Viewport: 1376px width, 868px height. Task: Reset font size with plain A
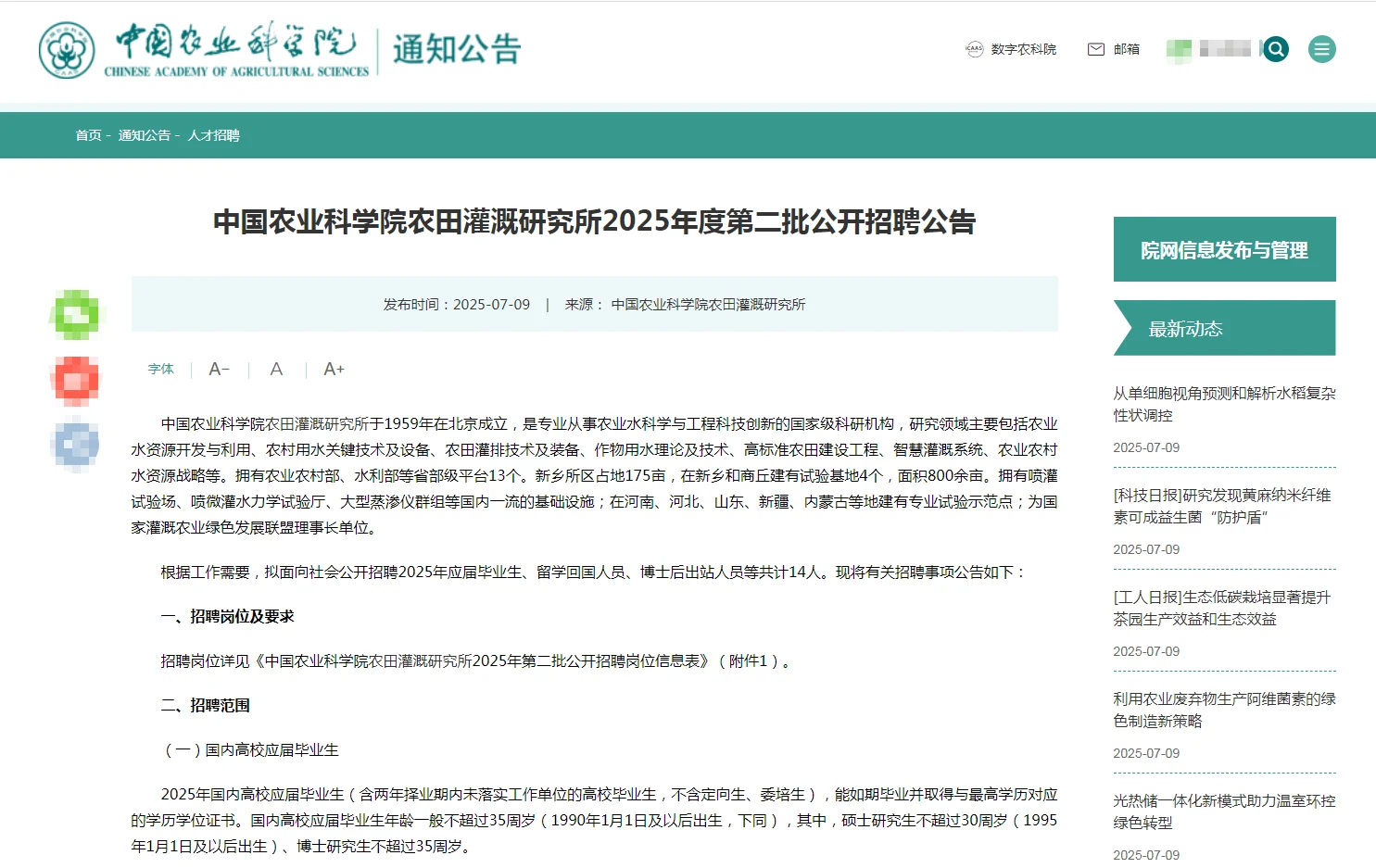(276, 369)
